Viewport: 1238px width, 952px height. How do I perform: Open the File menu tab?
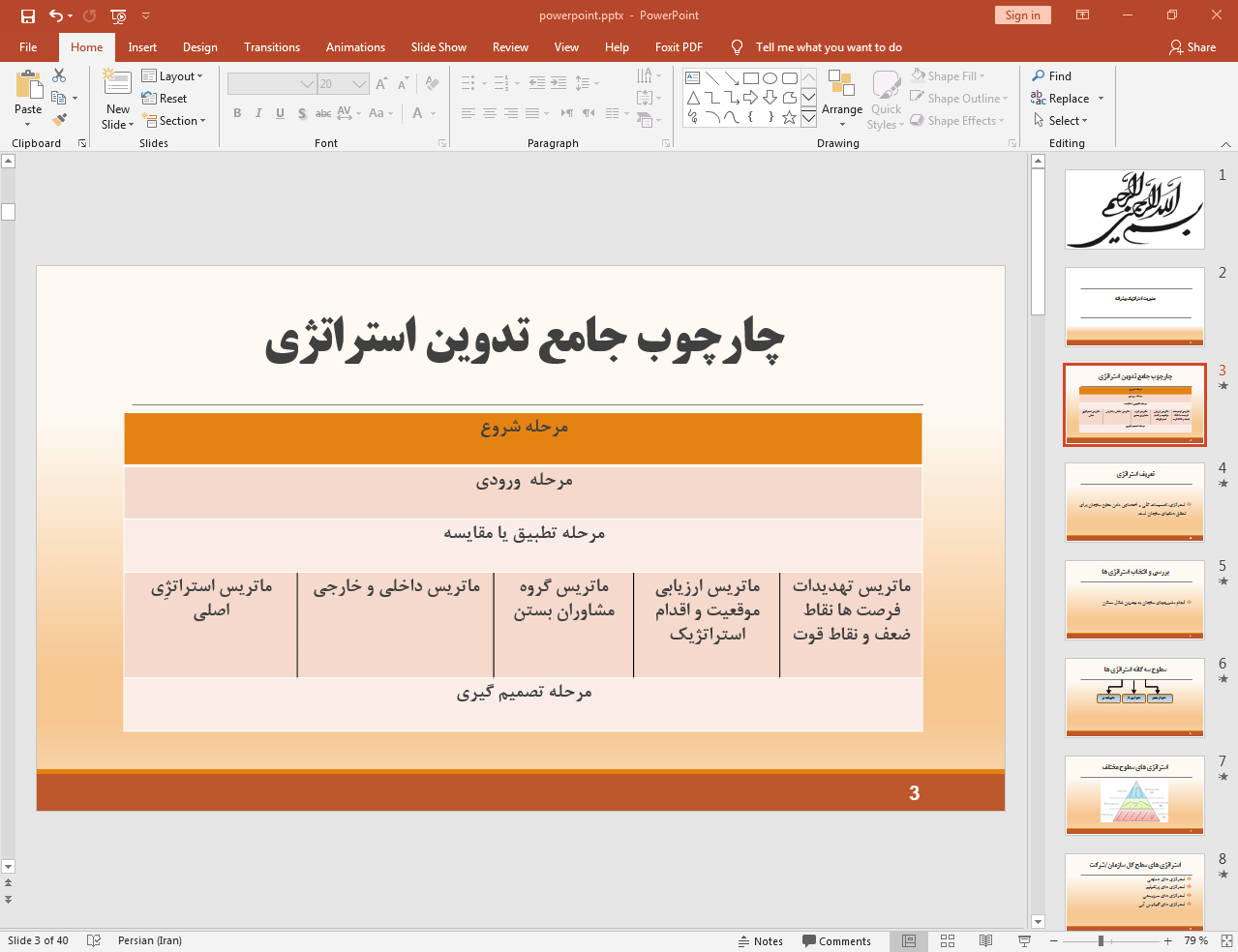click(28, 47)
